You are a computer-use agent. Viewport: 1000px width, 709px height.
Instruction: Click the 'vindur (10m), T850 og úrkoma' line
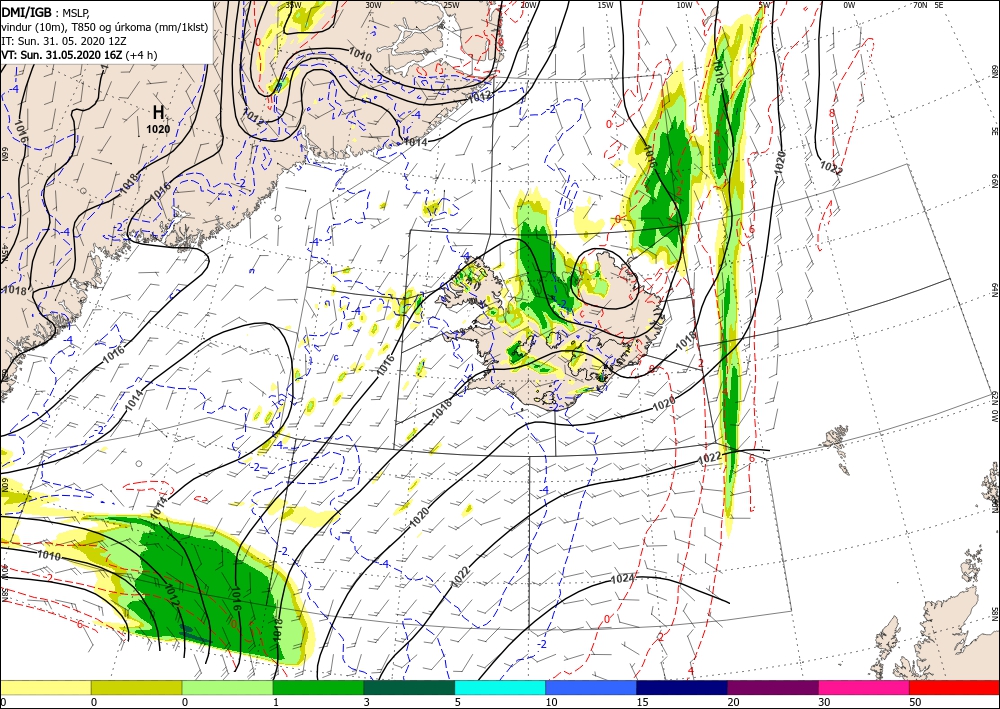click(105, 26)
